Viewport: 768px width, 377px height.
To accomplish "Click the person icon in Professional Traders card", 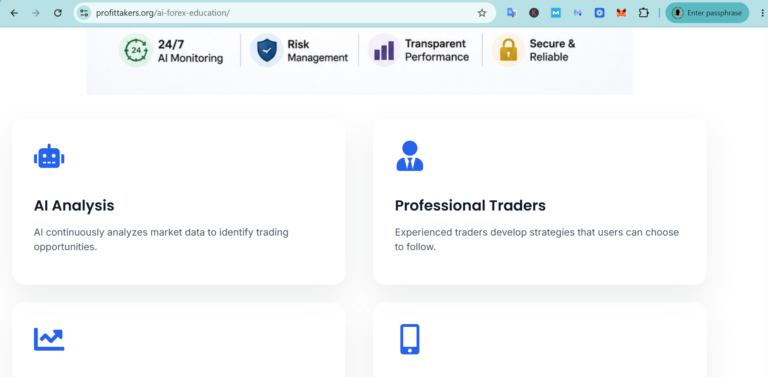I will [x=409, y=156].
